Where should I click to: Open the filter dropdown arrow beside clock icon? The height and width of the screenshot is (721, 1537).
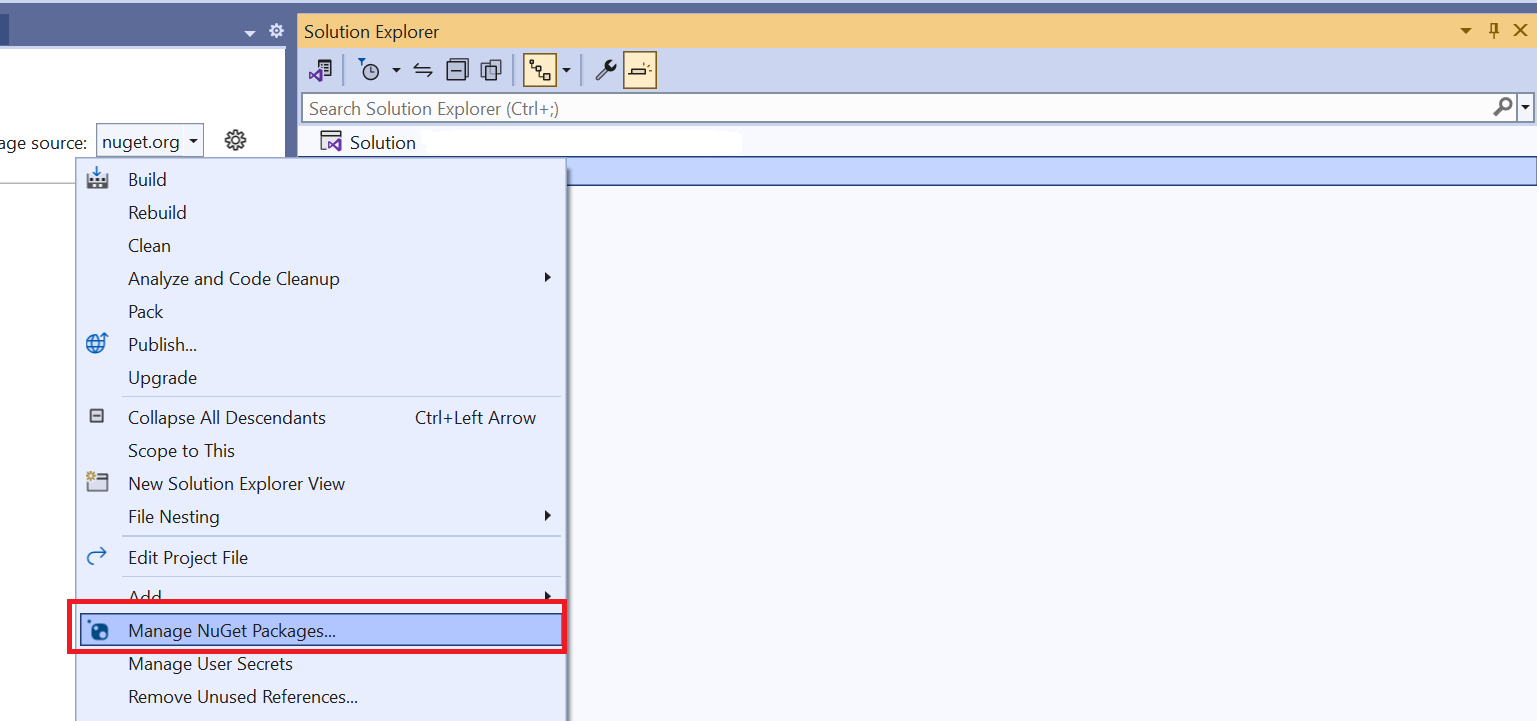tap(397, 70)
